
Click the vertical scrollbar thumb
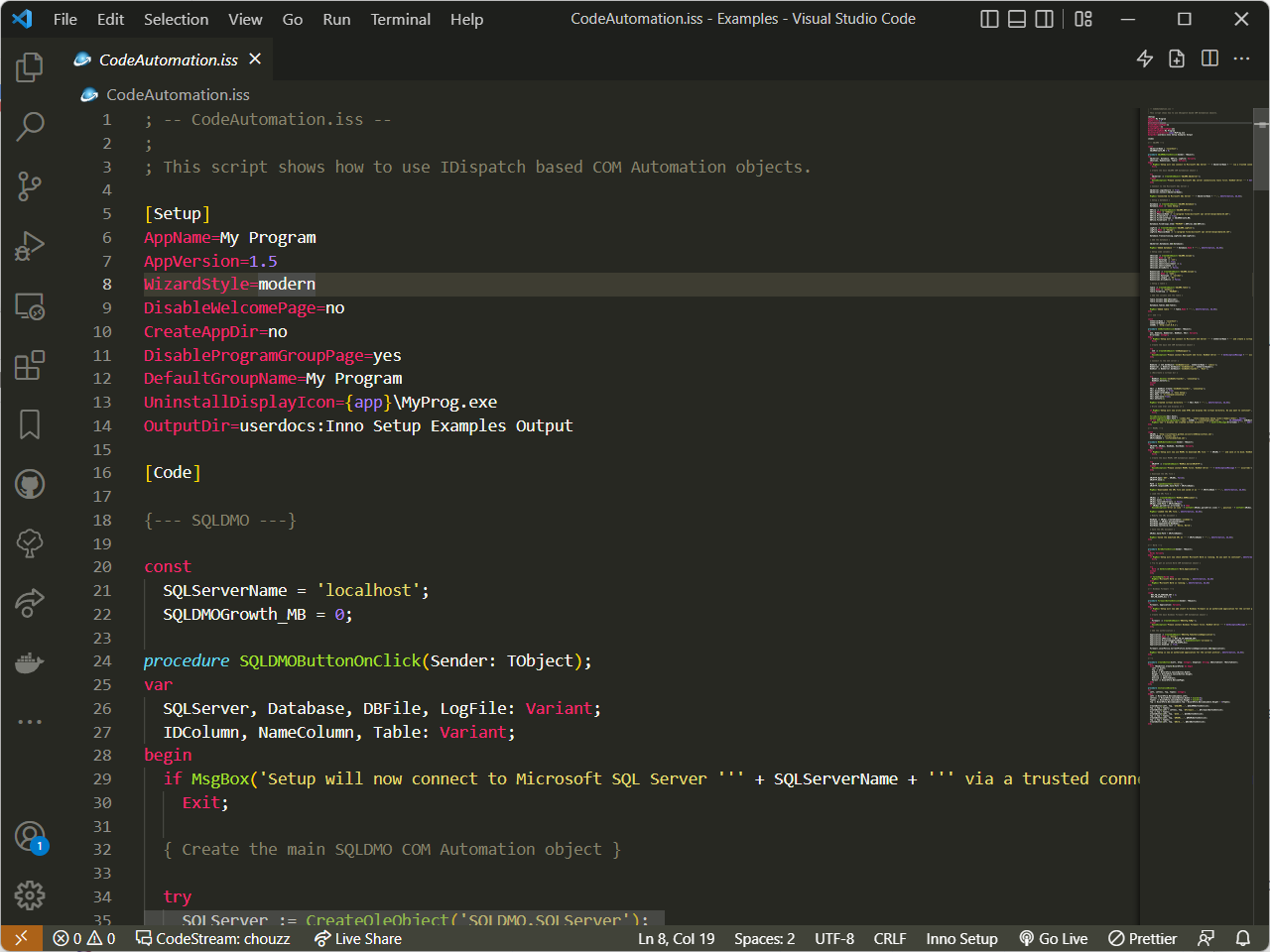(1261, 149)
